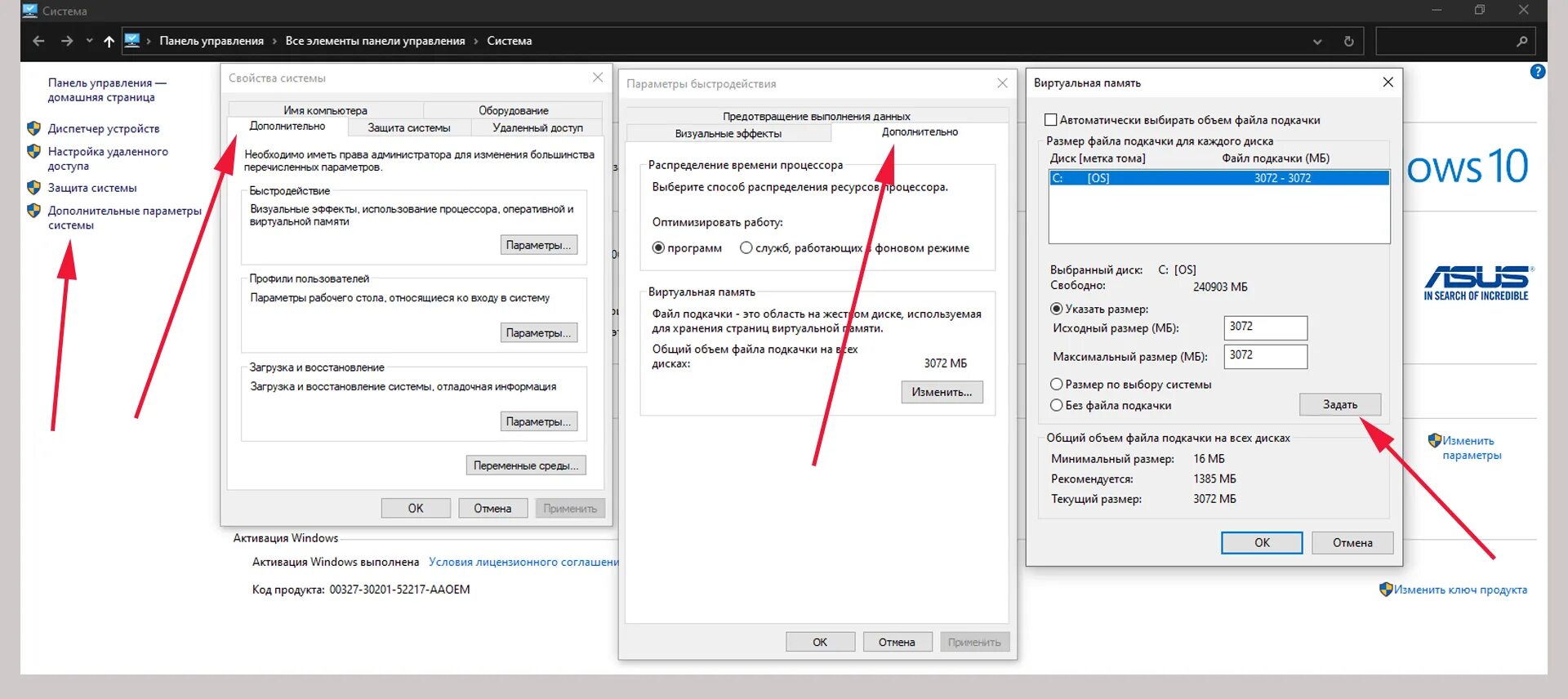Click the search magnifier icon
The height and width of the screenshot is (699, 1568).
pos(1521,41)
